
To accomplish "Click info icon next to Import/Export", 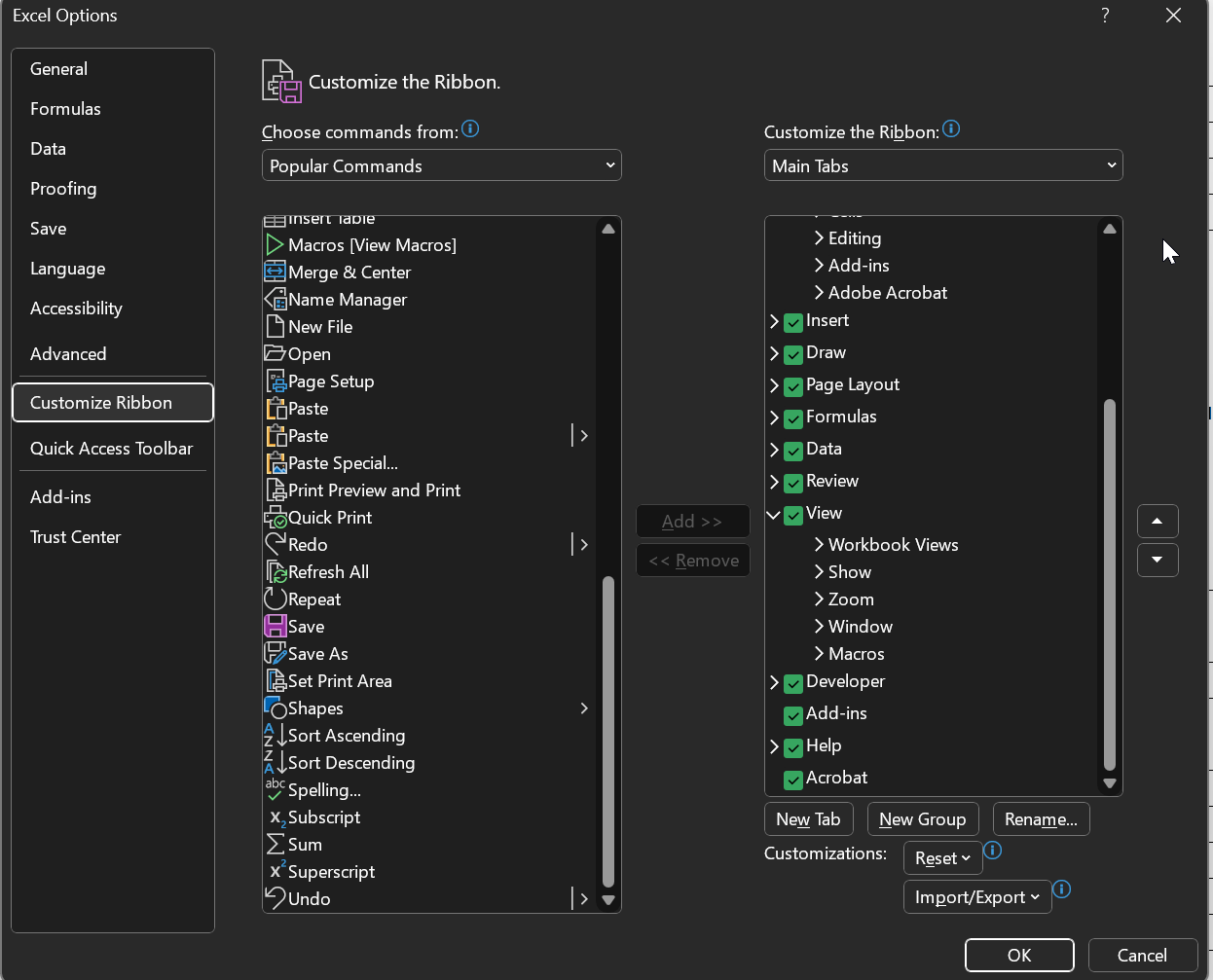I will coord(1062,889).
